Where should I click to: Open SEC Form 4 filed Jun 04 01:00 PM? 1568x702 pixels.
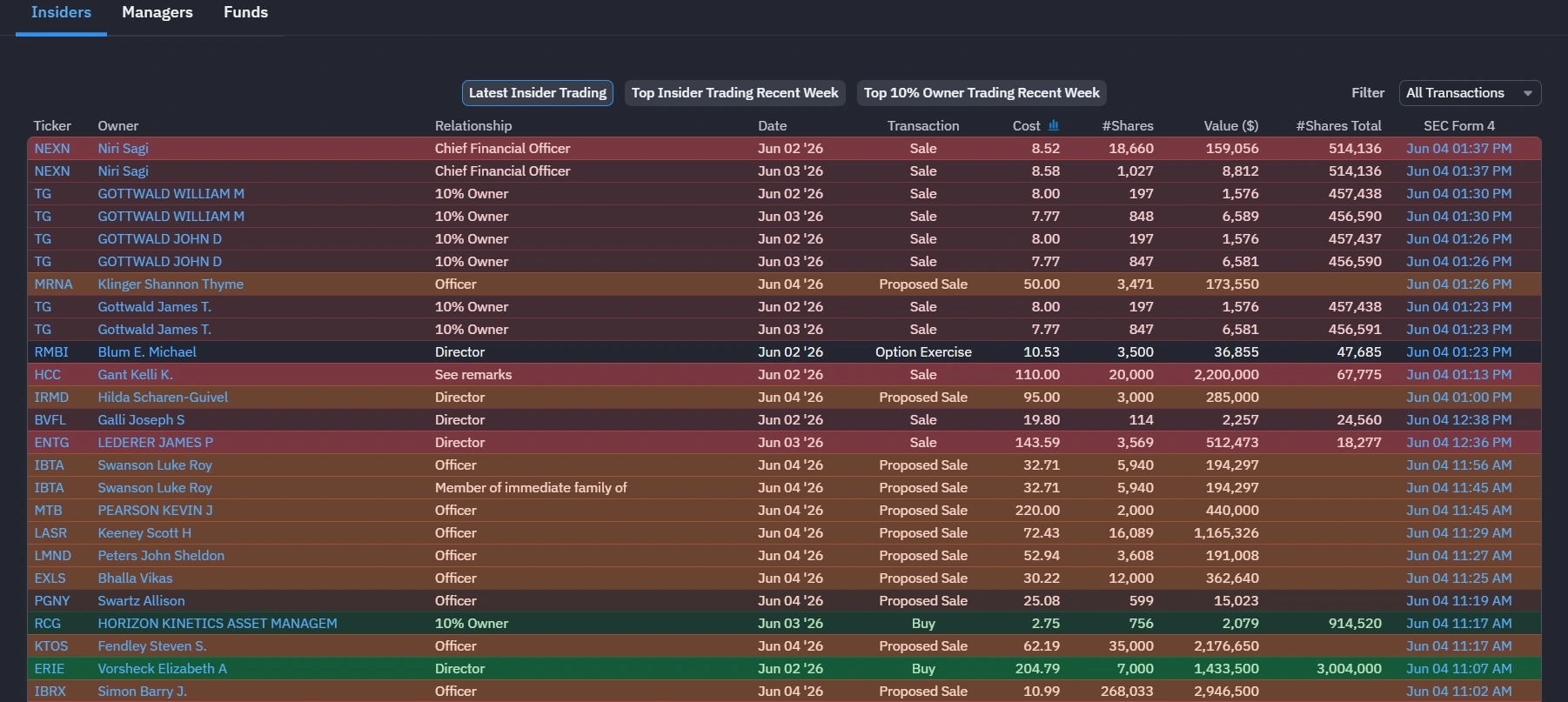[x=1459, y=398]
